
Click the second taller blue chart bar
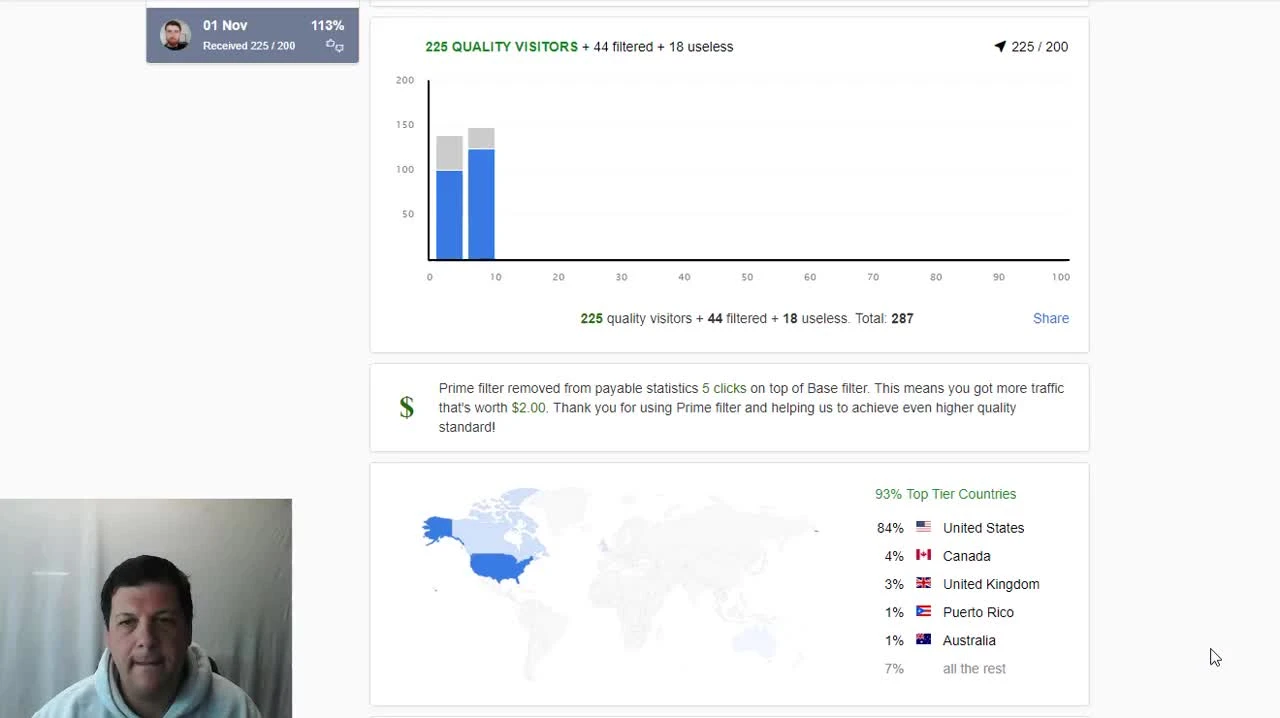(x=481, y=204)
